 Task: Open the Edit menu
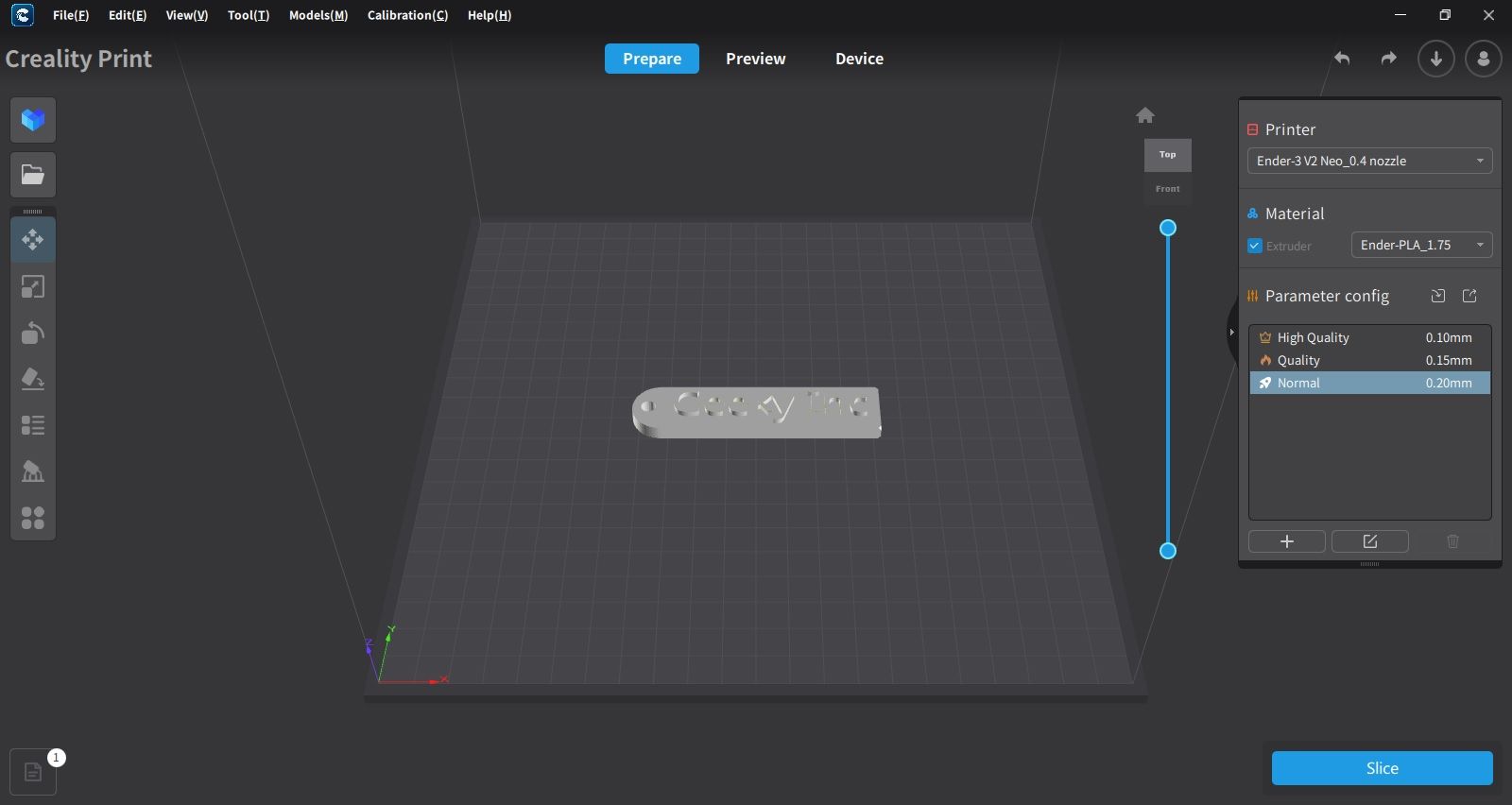pyautogui.click(x=128, y=15)
